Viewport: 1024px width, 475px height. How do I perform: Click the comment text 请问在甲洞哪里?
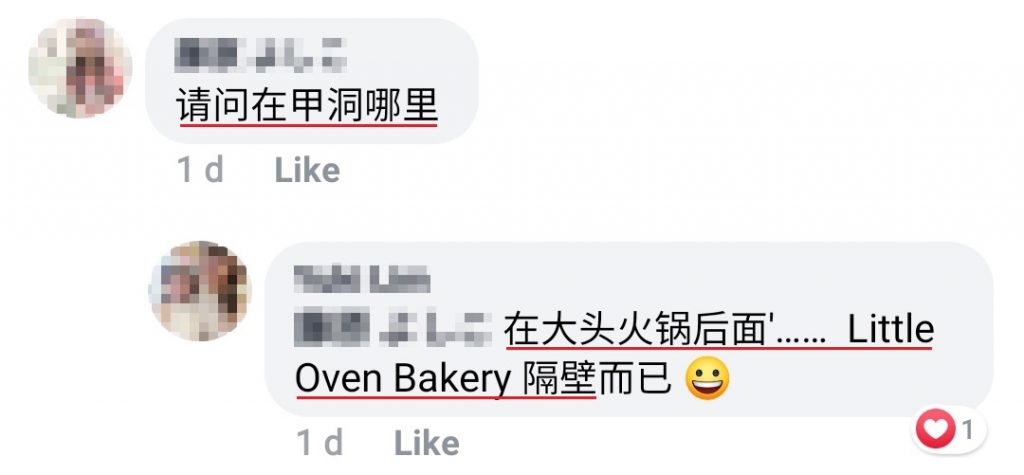(307, 105)
